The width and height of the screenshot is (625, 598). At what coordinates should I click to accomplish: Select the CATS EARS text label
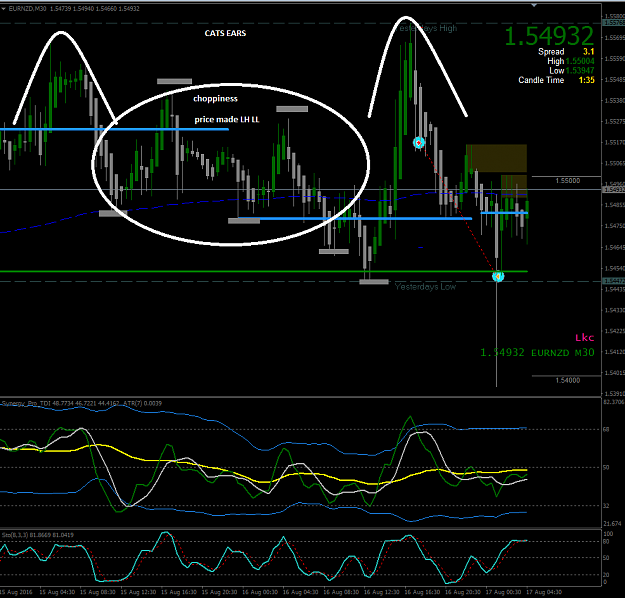225,33
